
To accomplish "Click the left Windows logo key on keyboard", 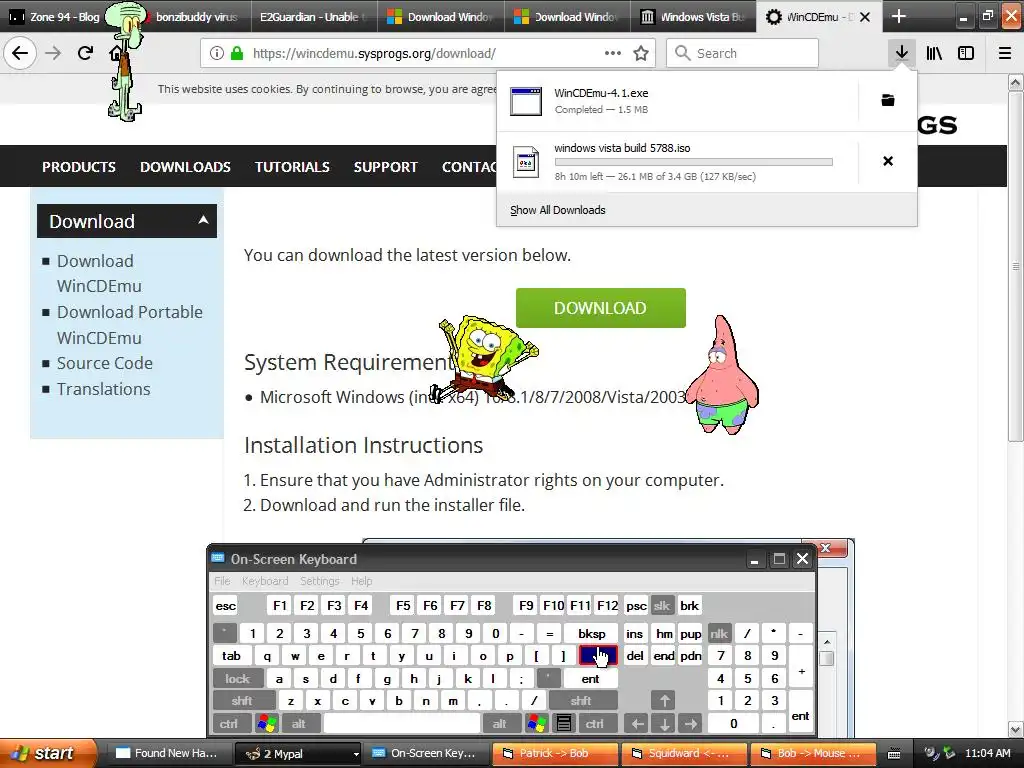I will (x=267, y=723).
